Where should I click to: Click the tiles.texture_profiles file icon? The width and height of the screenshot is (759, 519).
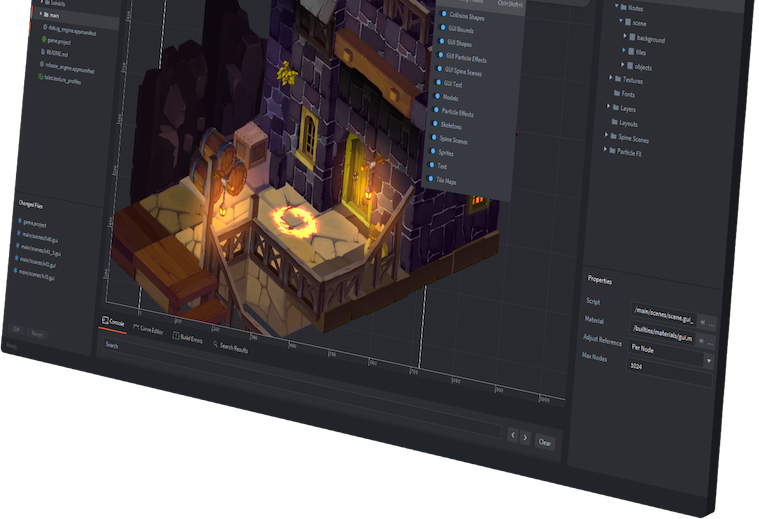pos(41,76)
